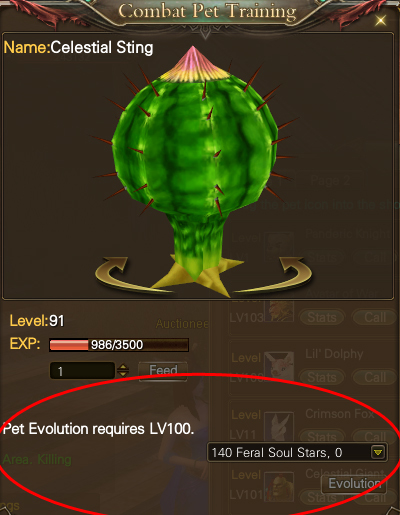Click the 140 Feral Soul Stars combo box
Viewport: 400px width, 515px height.
[x=297, y=452]
